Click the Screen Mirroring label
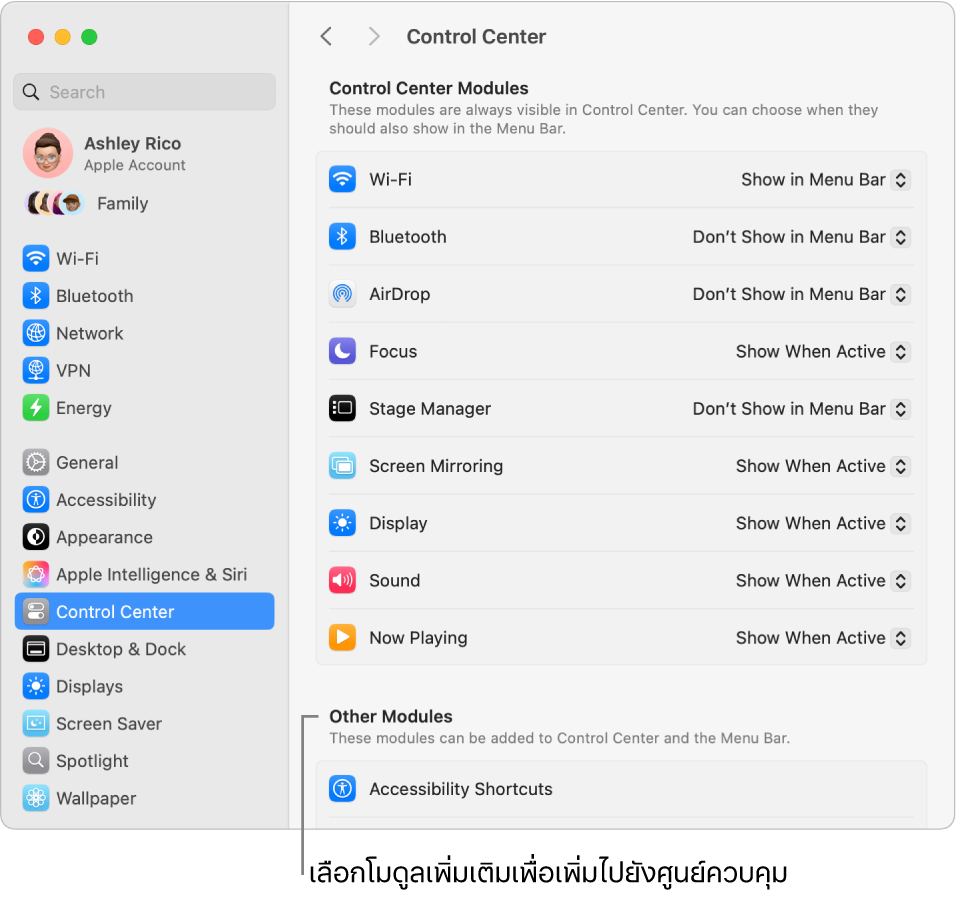The image size is (958, 904). (436, 466)
